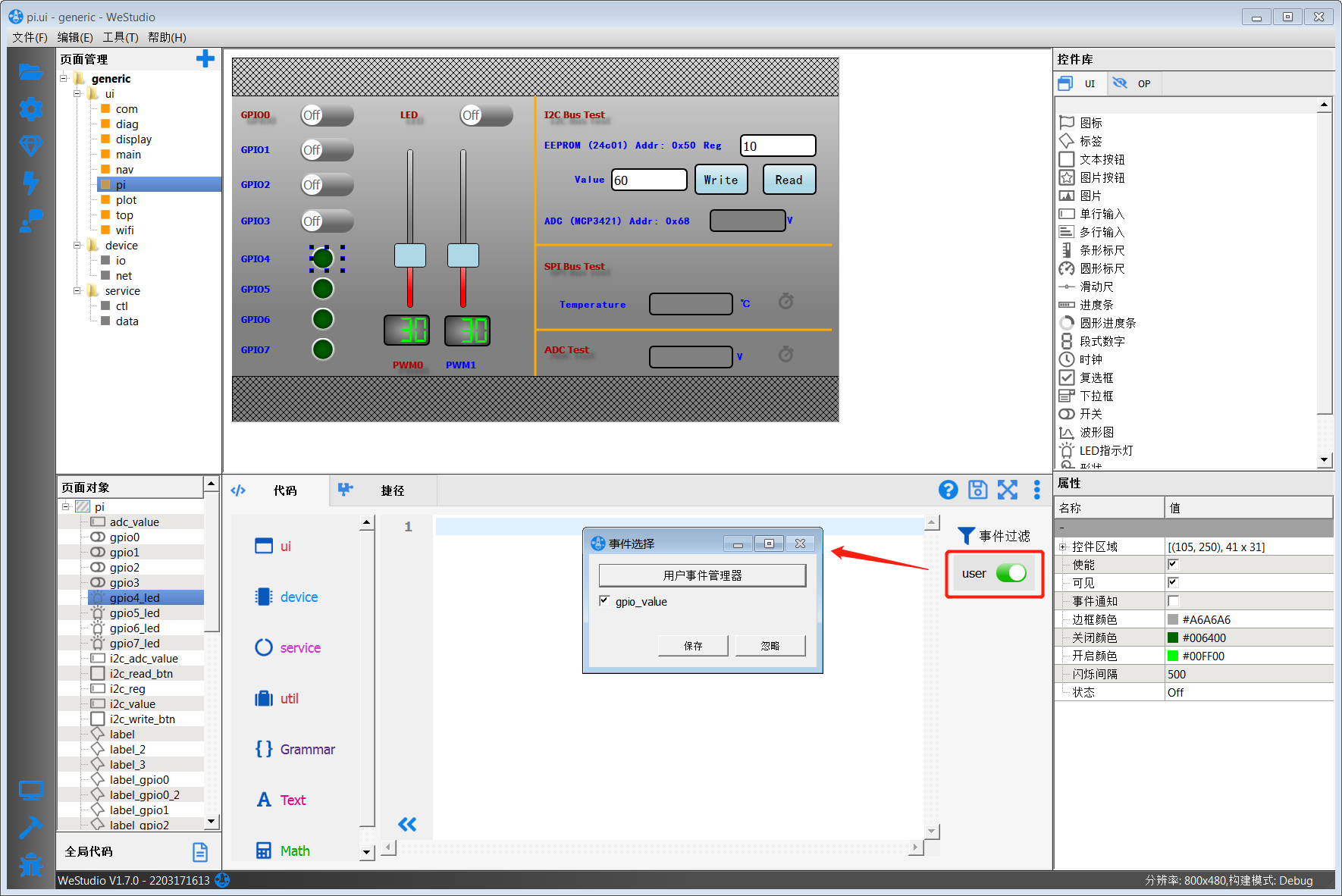Toggle the user event filter switch
Image resolution: width=1342 pixels, height=896 pixels.
click(1011, 573)
